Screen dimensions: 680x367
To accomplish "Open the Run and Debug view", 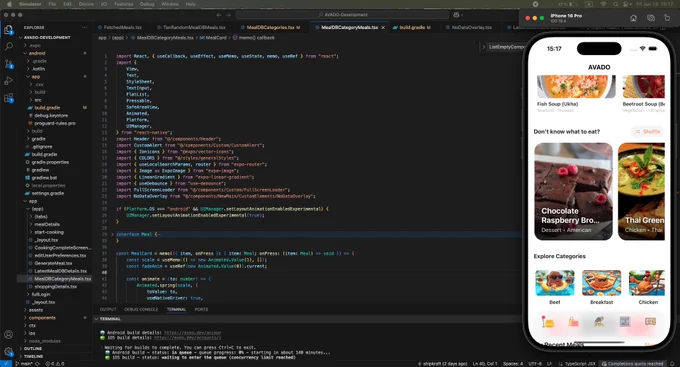I will pos(8,81).
